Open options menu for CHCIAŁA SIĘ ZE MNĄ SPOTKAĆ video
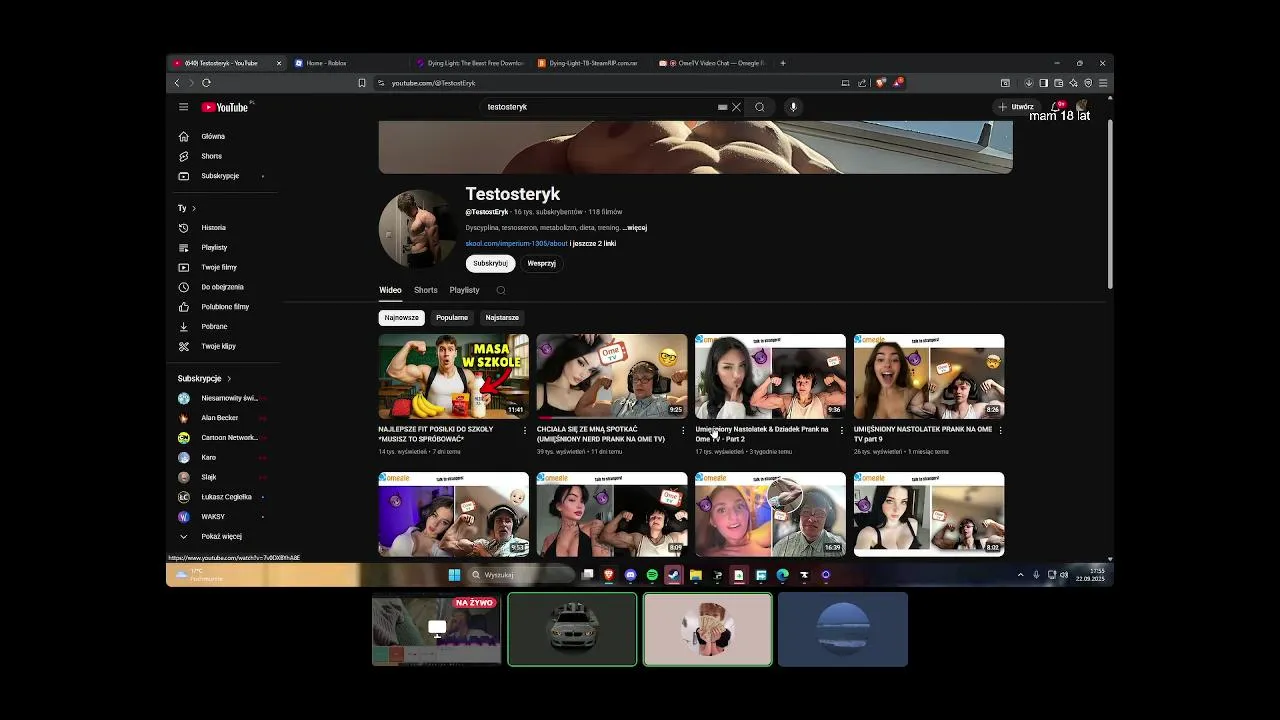The image size is (1280, 720). tap(683, 430)
